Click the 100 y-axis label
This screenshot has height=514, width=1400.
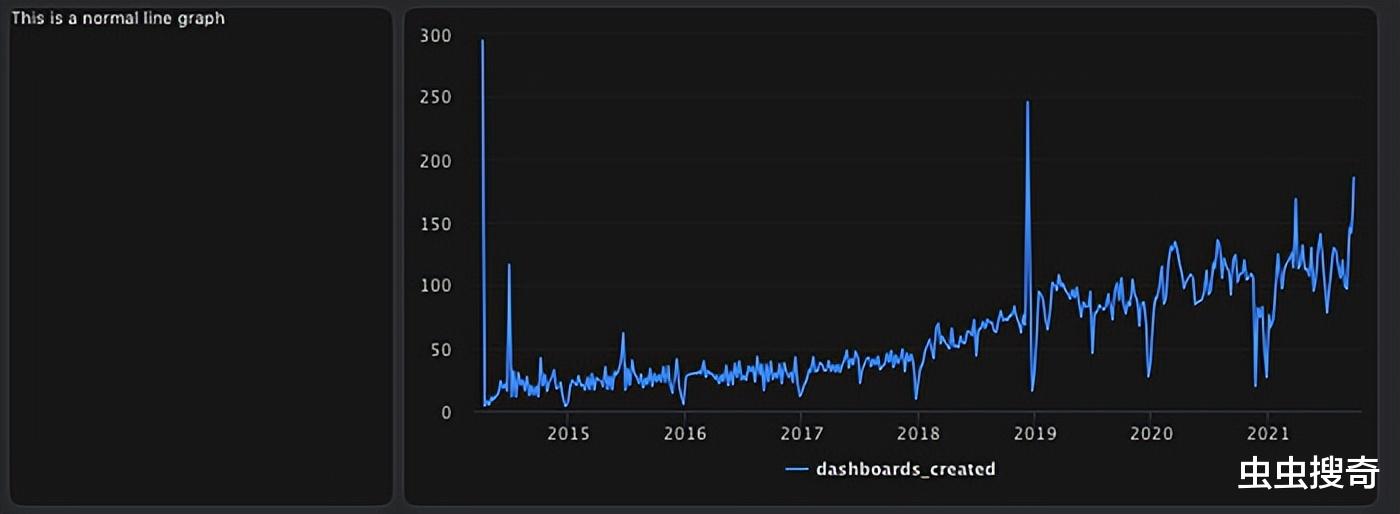pyautogui.click(x=438, y=286)
